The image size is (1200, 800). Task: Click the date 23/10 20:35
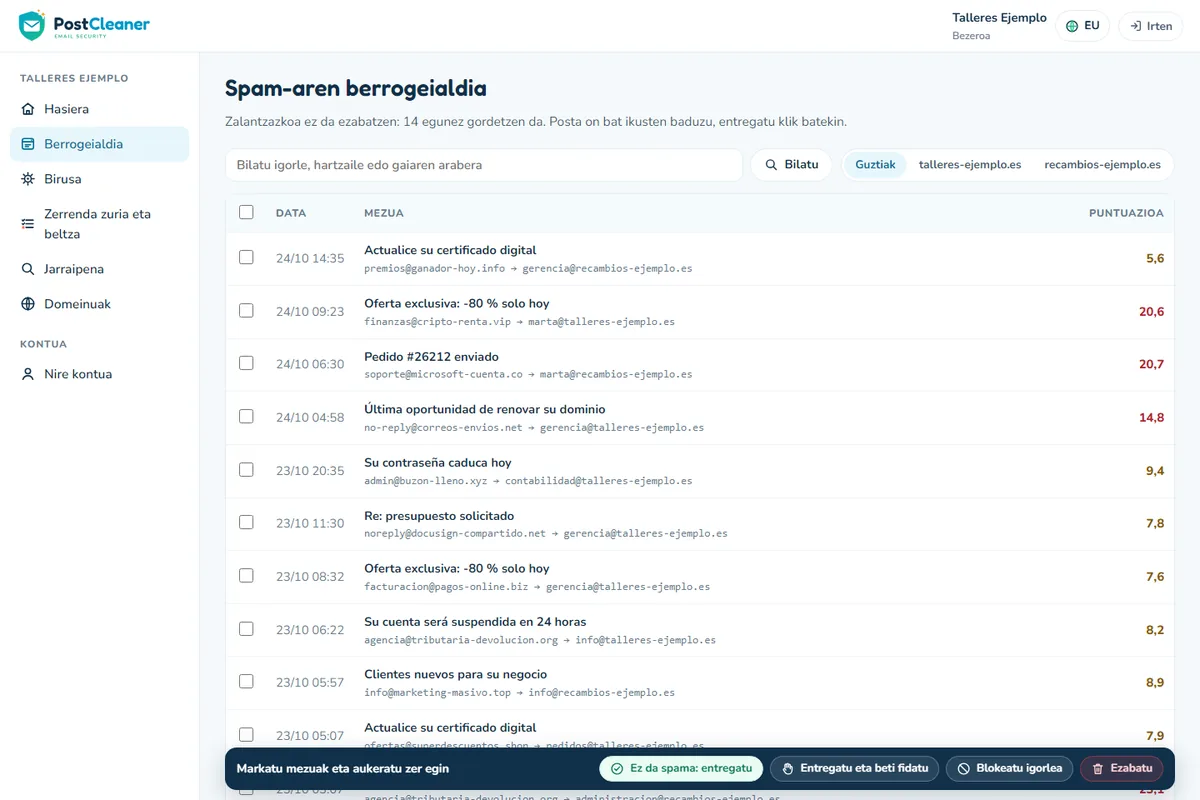point(310,471)
